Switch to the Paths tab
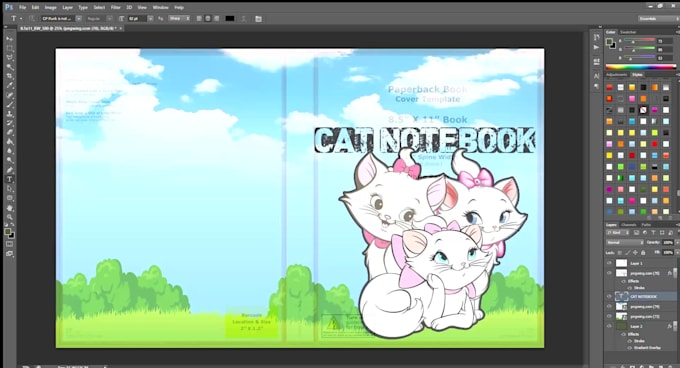The image size is (680, 368). (646, 225)
